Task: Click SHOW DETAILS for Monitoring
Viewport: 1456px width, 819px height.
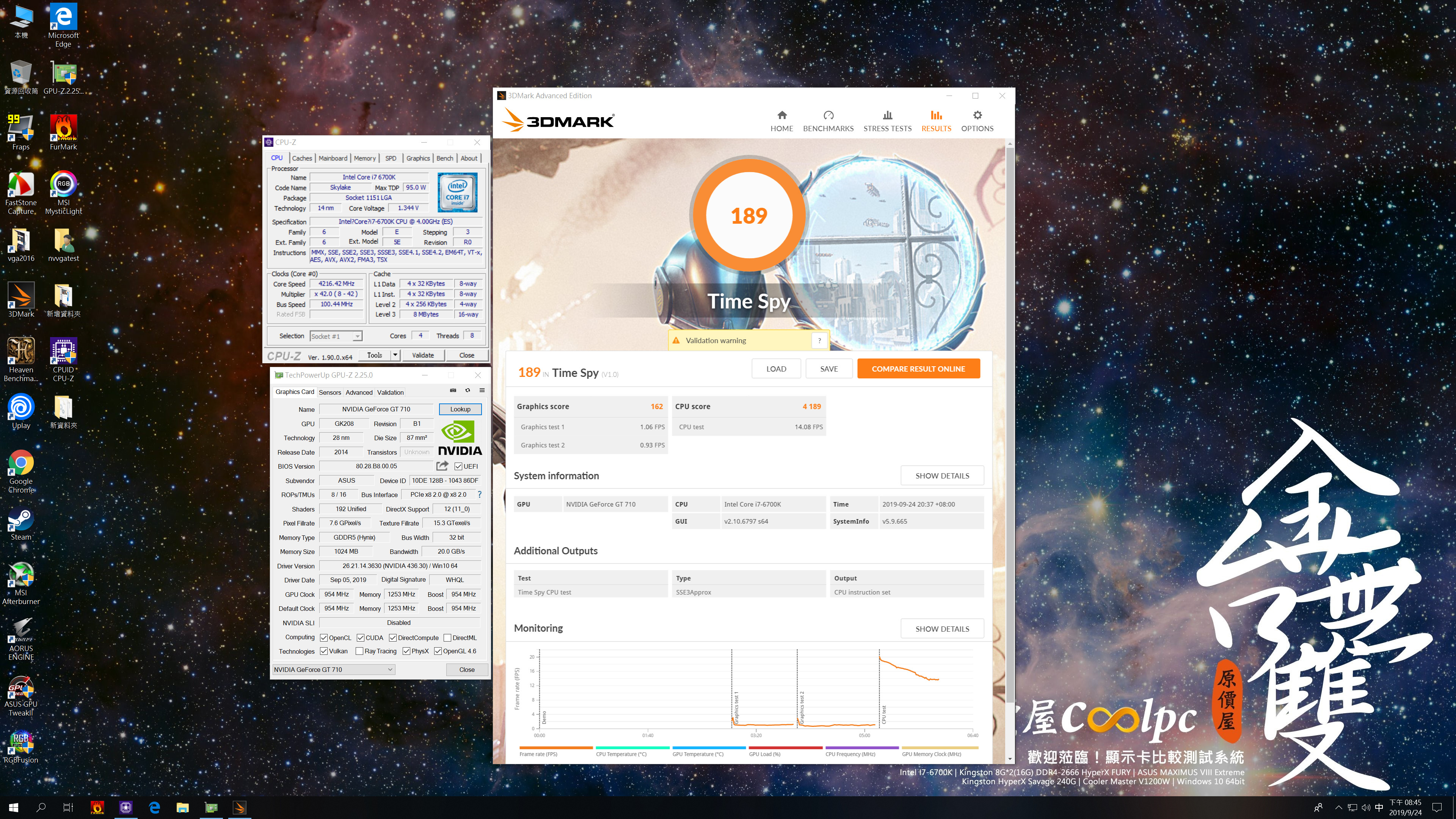Action: [x=942, y=629]
